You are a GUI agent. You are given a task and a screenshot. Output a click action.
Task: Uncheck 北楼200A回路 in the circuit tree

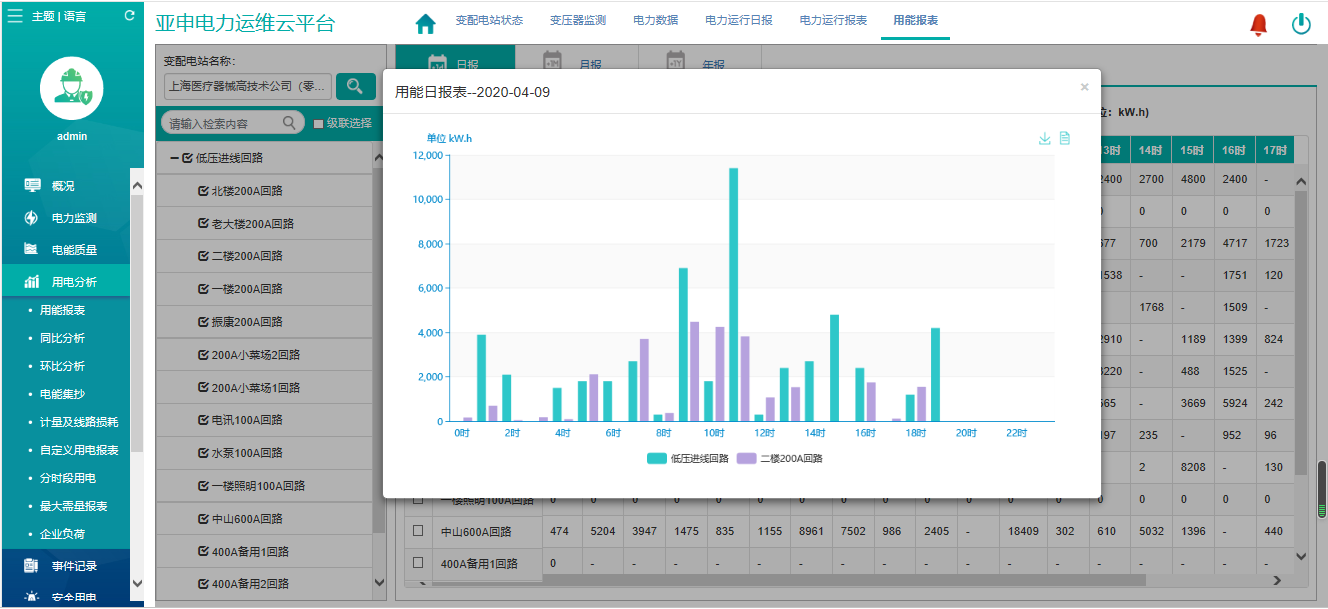204,191
